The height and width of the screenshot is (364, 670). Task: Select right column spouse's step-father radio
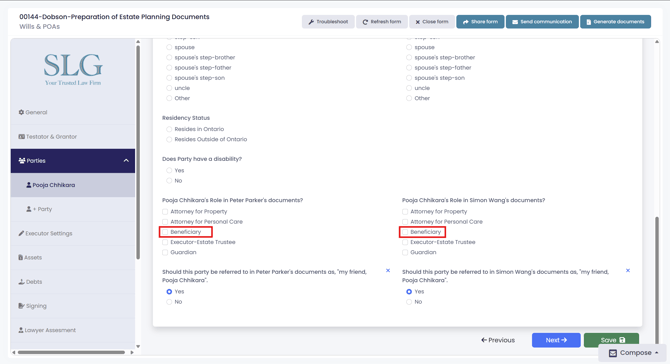coord(409,68)
